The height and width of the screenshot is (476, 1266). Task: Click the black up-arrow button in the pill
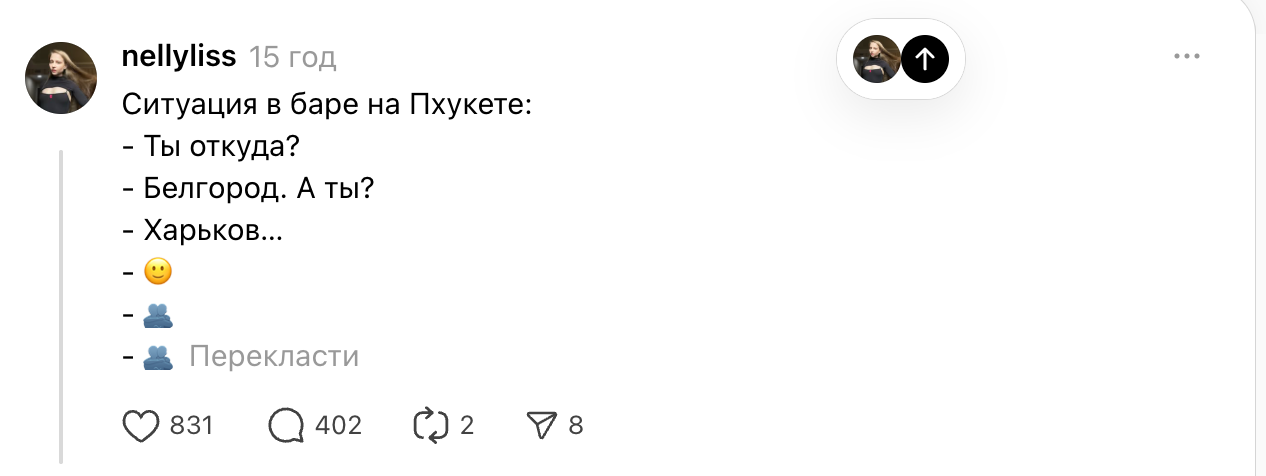(x=925, y=59)
